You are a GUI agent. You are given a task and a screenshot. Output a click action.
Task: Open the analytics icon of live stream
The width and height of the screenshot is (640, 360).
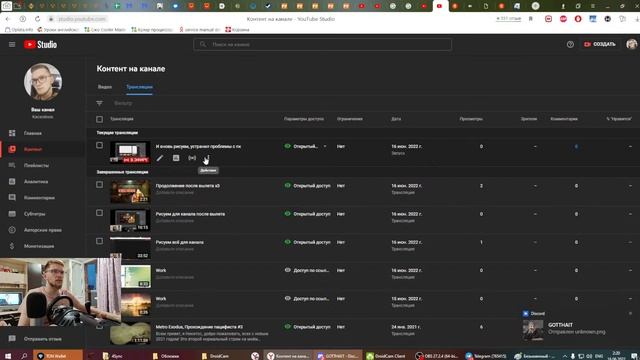[x=176, y=158]
